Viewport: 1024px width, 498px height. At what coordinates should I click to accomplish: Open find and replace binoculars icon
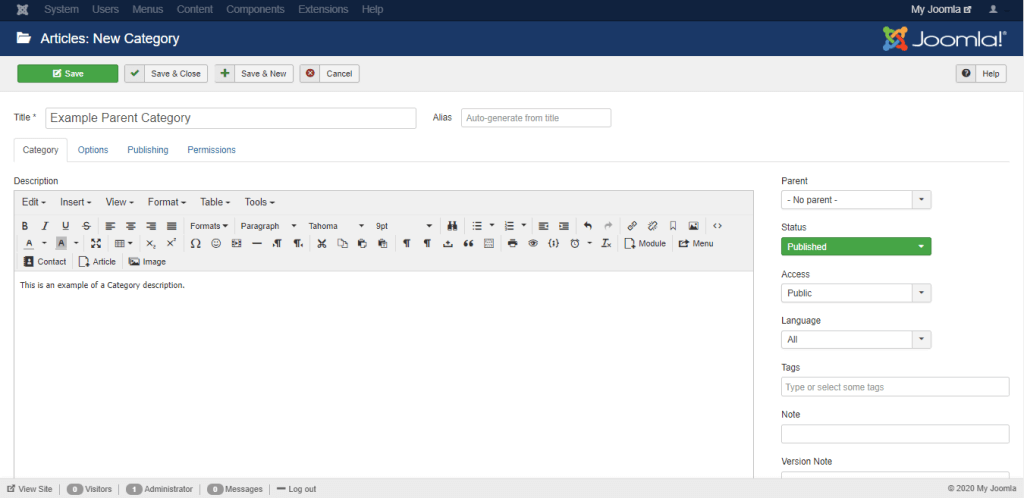point(451,226)
